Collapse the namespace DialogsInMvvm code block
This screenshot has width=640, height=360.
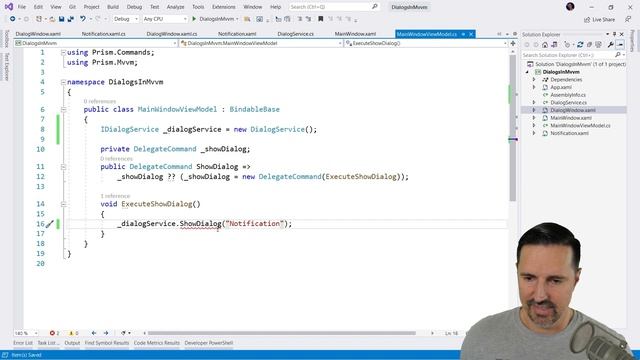coord(63,82)
